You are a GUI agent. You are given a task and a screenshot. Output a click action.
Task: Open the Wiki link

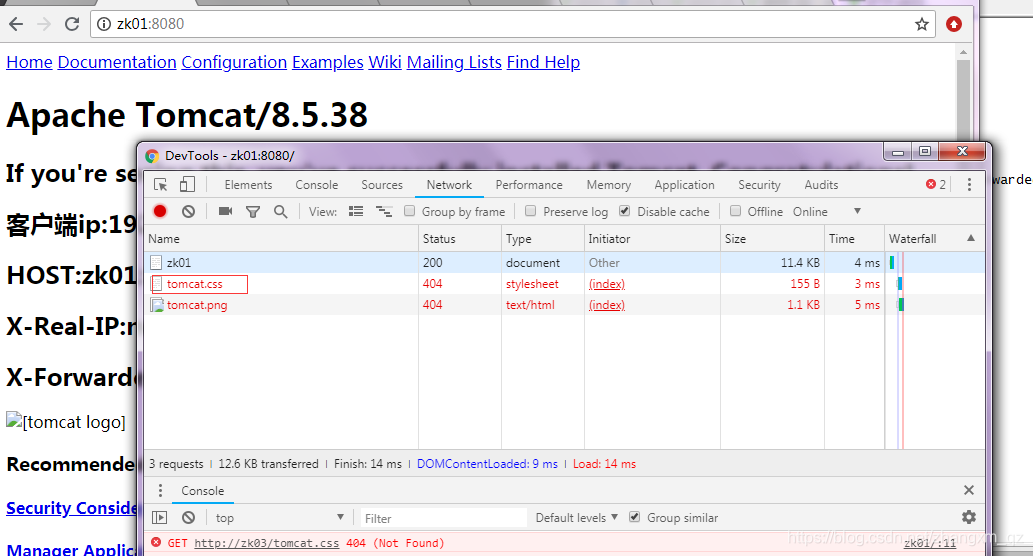(385, 62)
